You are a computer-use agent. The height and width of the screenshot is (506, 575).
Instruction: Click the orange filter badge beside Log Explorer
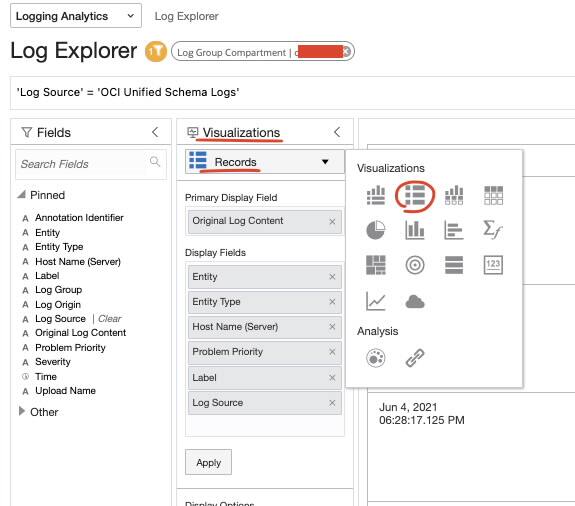tap(155, 51)
